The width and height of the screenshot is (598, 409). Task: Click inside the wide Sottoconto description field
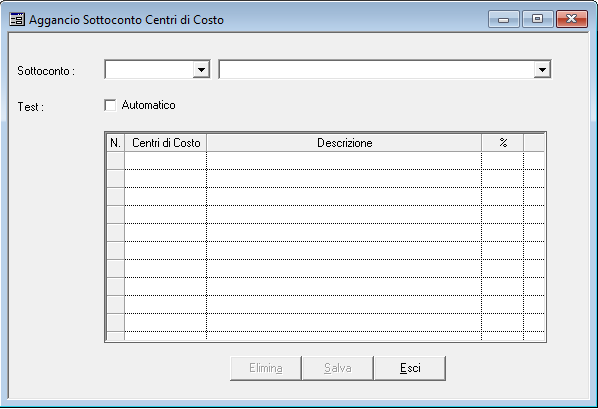point(377,69)
